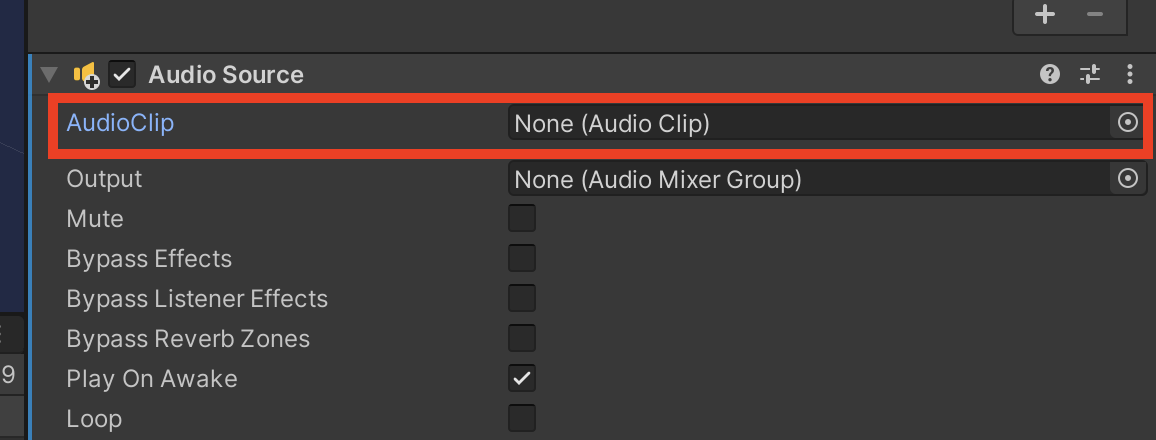The height and width of the screenshot is (440, 1156).
Task: Click the Audio Source component title
Action: pyautogui.click(x=226, y=74)
